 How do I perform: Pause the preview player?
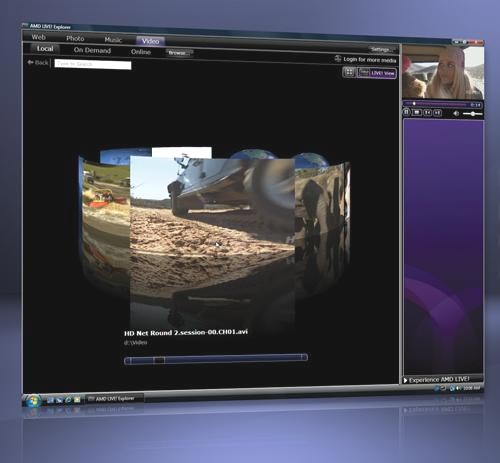(406, 112)
